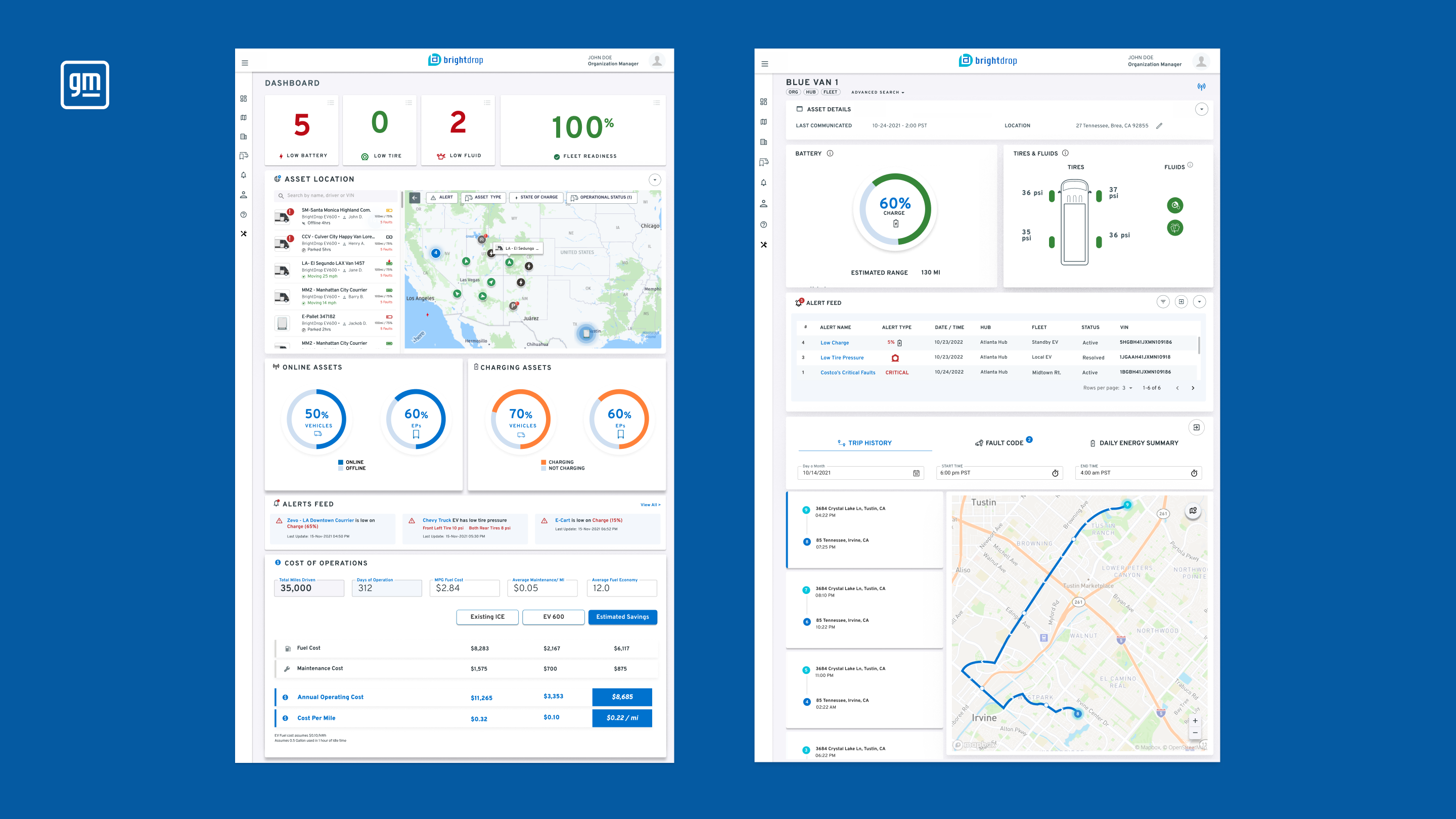The height and width of the screenshot is (819, 1456).
Task: Click the Estimated Savings button
Action: click(622, 617)
